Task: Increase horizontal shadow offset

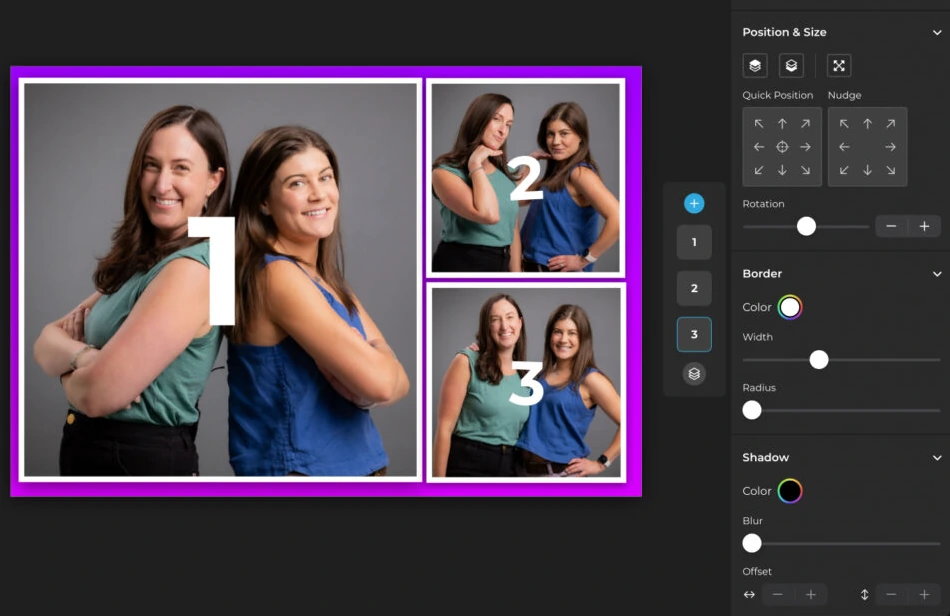Action: 811,595
